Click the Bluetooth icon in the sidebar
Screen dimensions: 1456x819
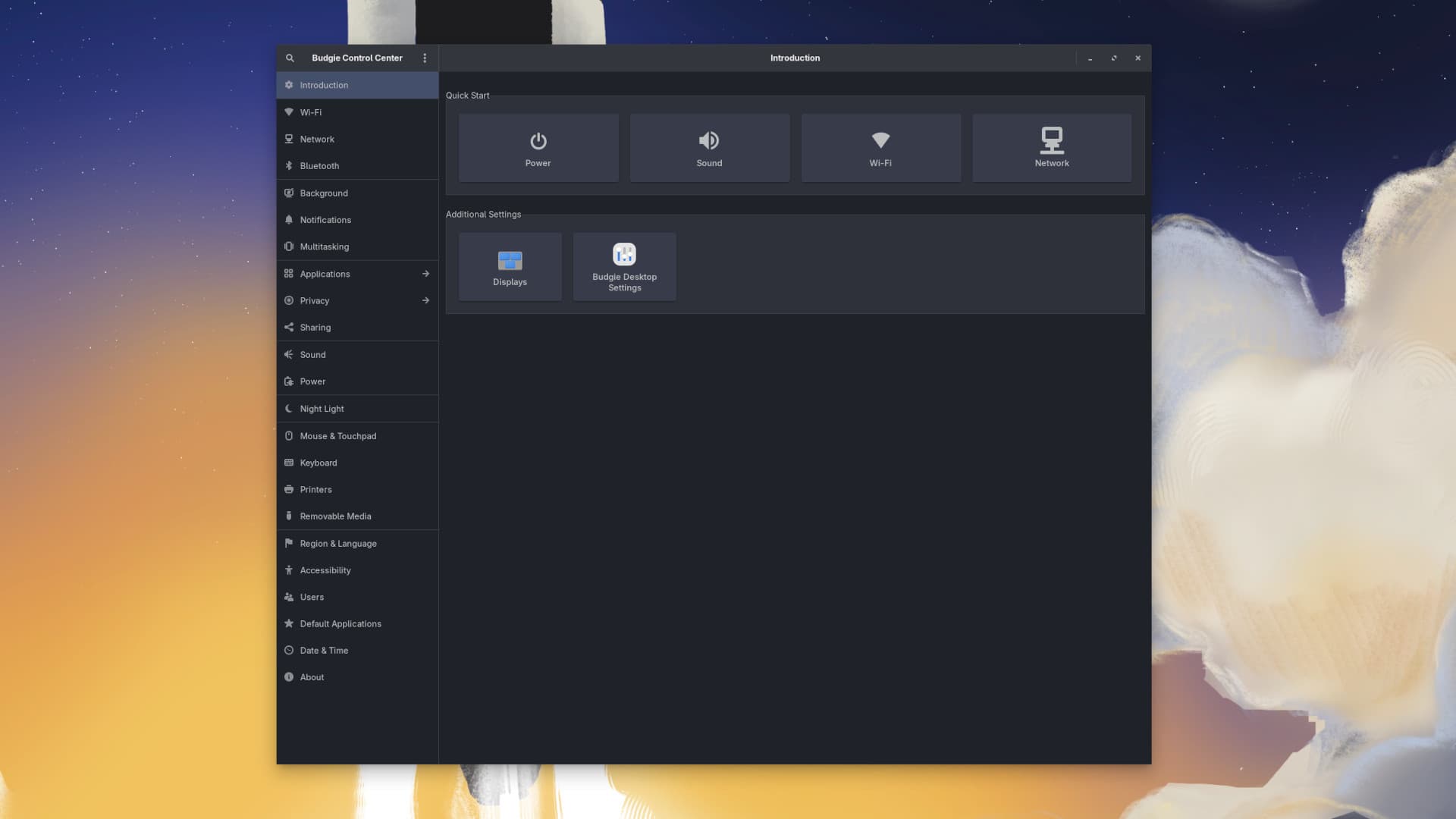289,165
